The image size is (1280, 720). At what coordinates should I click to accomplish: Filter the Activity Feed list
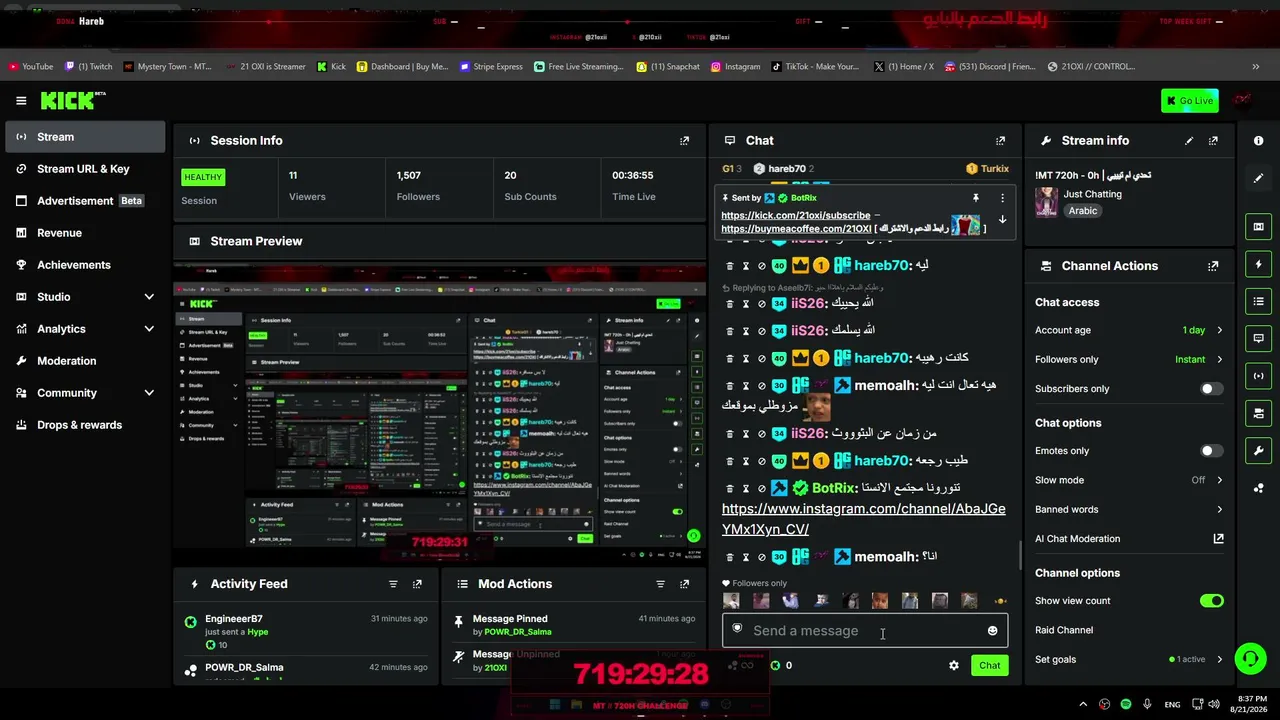tap(393, 584)
